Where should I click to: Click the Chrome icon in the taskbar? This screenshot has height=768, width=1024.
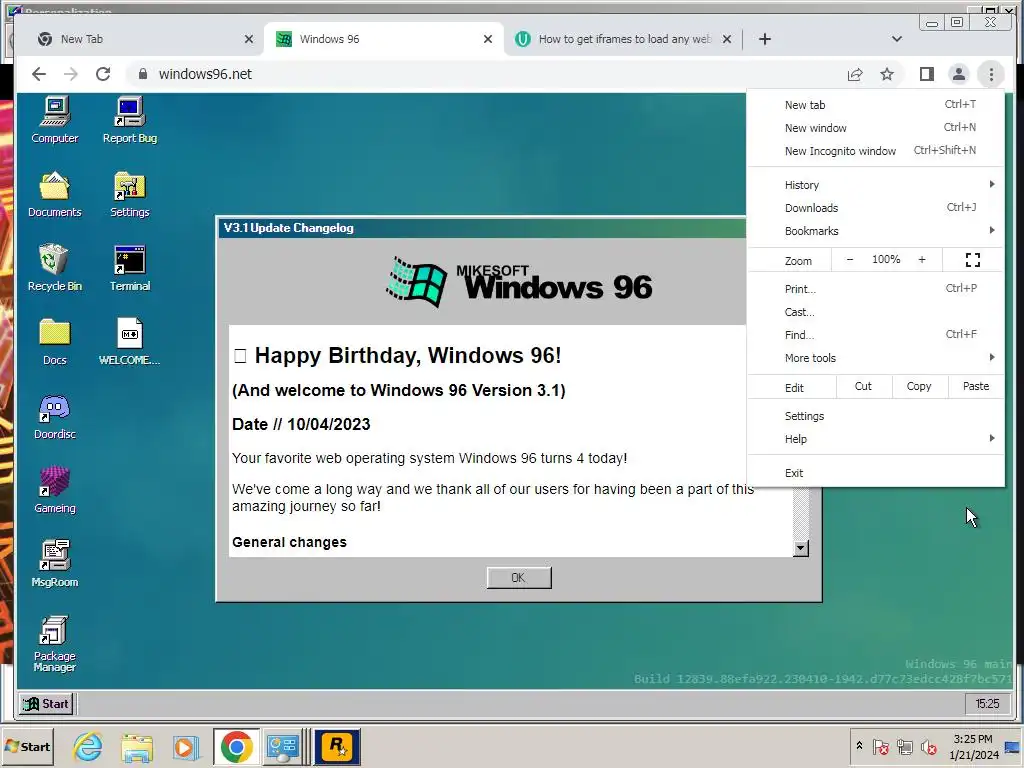point(236,746)
